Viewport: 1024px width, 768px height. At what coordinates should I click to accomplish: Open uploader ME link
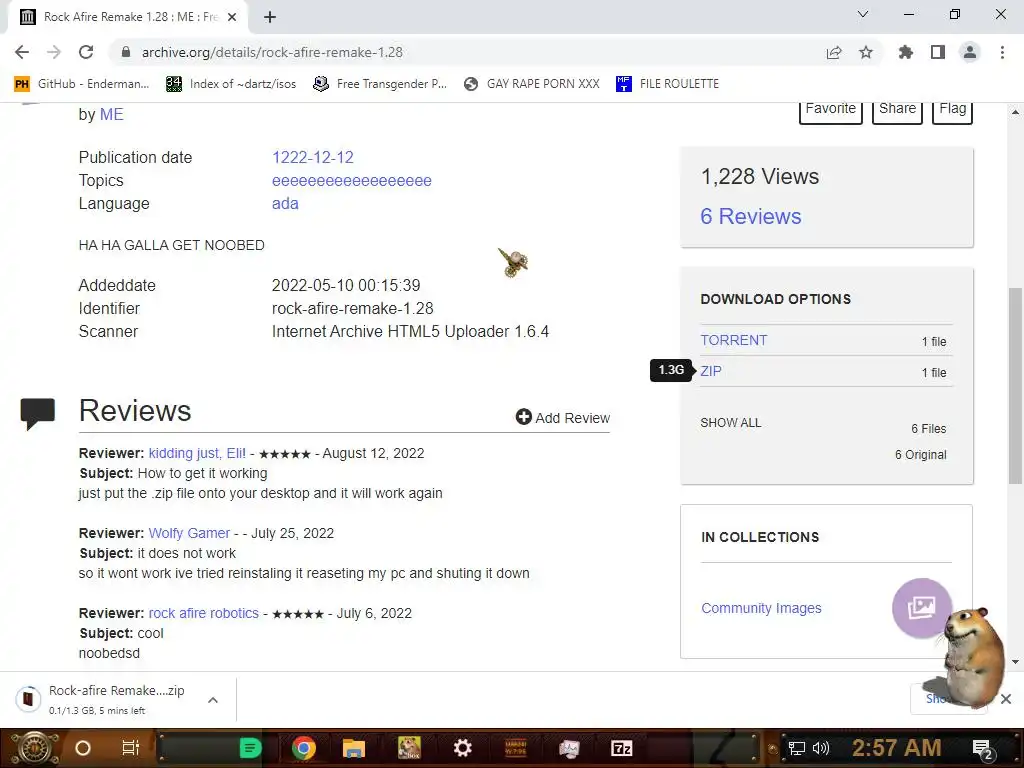pos(111,114)
